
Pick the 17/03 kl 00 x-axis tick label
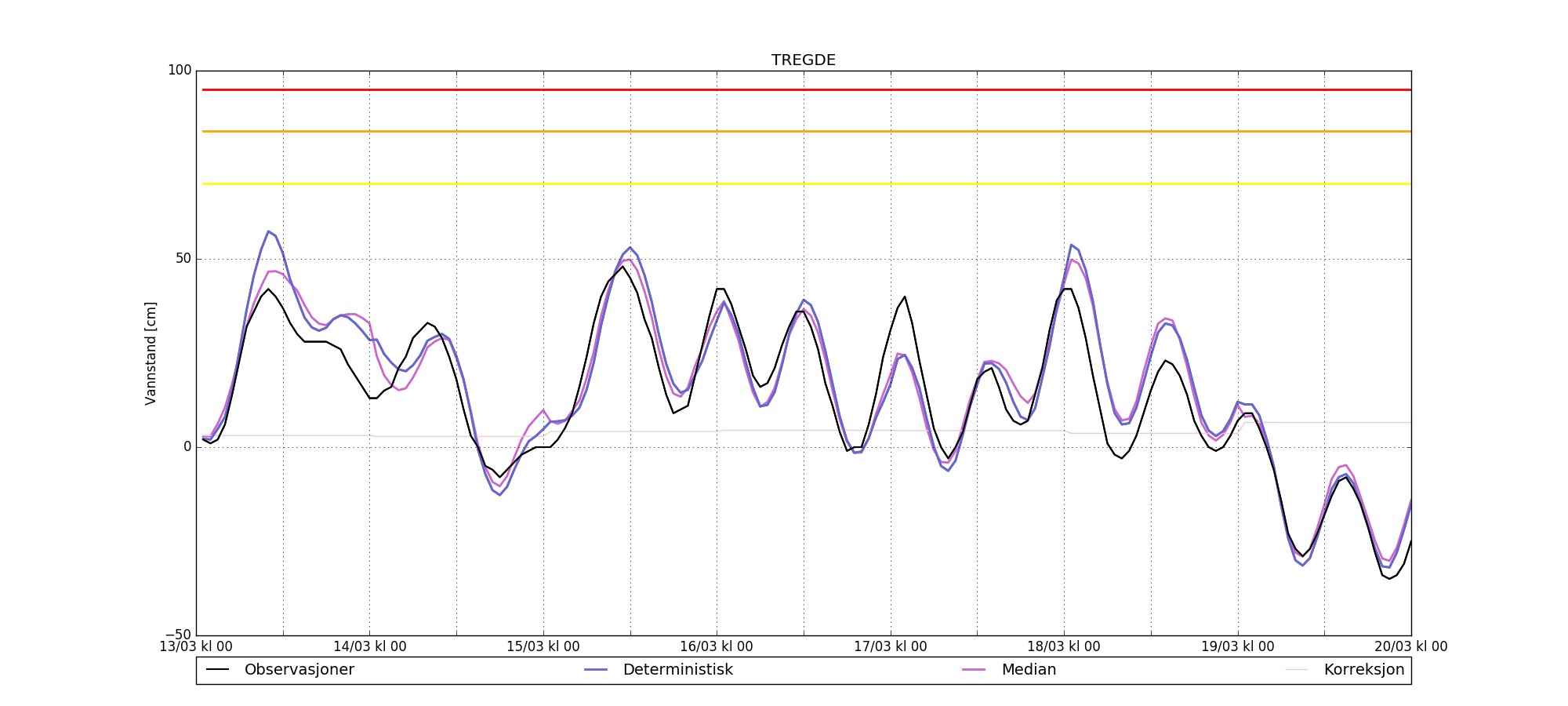click(890, 647)
